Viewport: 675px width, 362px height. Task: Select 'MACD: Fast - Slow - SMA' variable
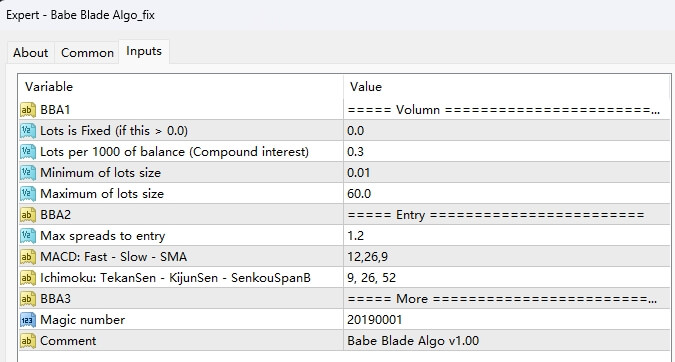pos(114,257)
